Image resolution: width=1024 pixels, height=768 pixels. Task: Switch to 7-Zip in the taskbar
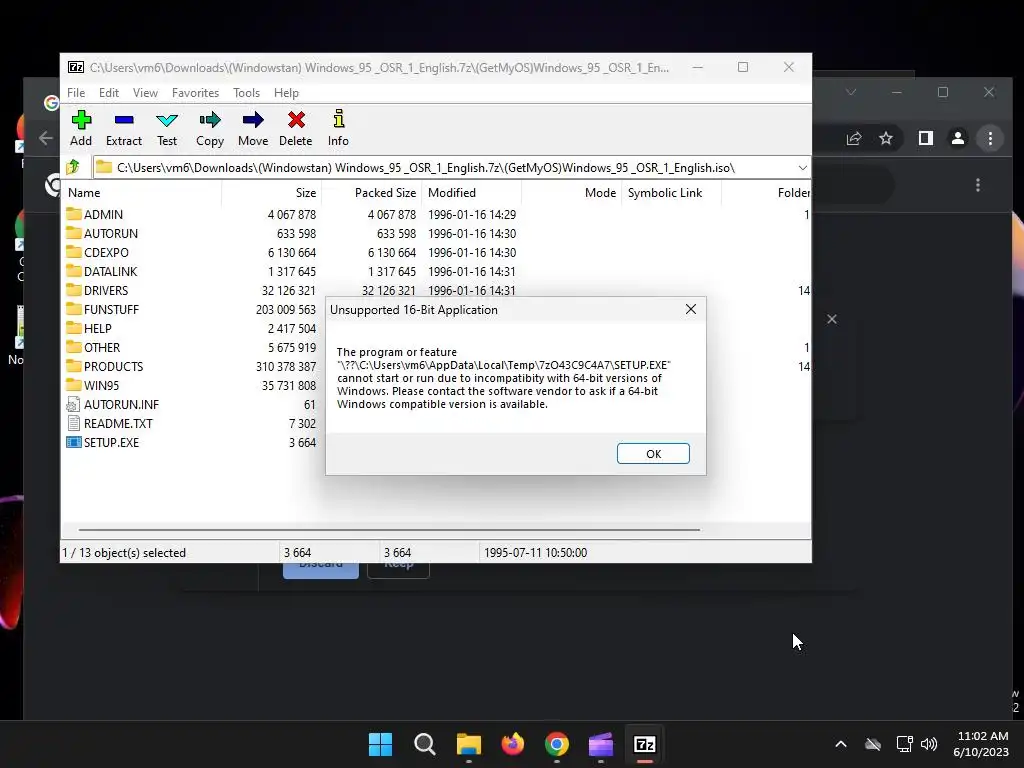tap(645, 744)
